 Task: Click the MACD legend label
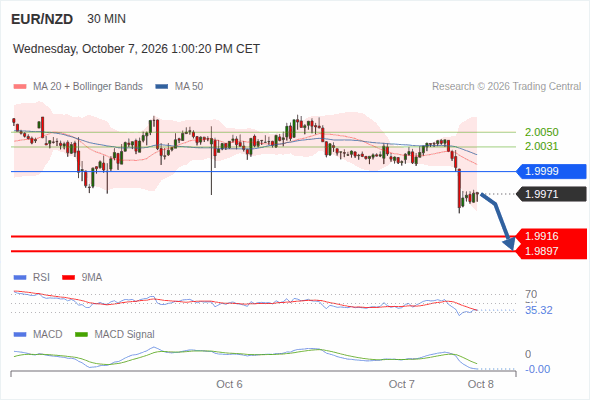[47, 335]
